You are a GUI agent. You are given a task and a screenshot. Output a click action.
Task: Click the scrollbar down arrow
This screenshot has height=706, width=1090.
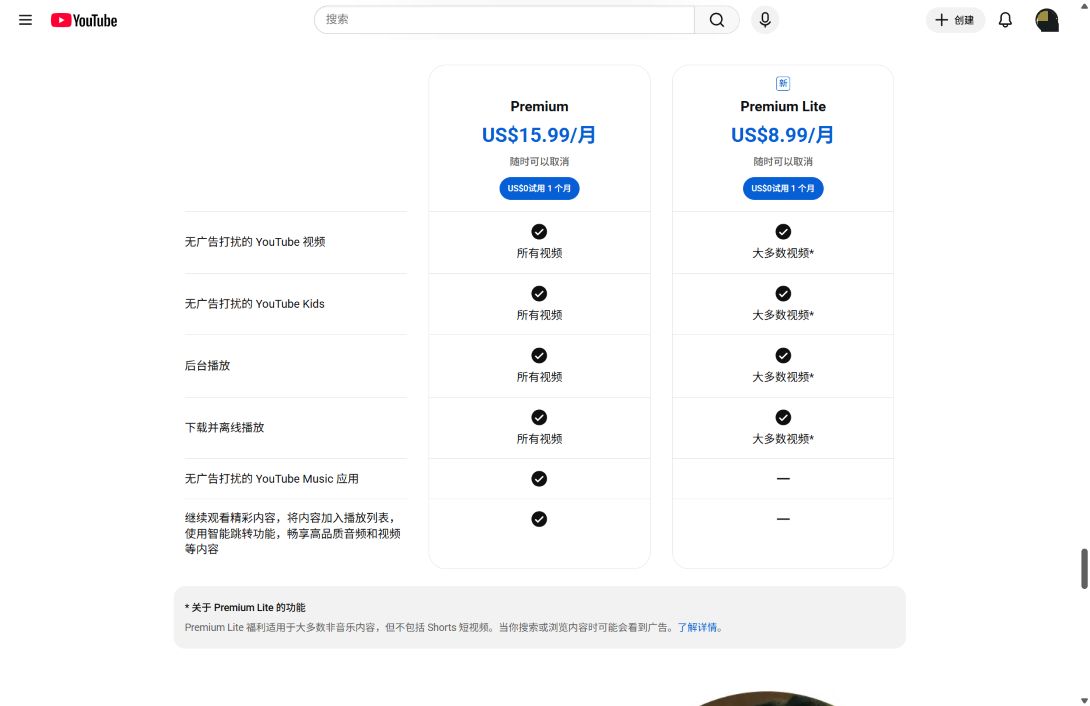(1084, 700)
